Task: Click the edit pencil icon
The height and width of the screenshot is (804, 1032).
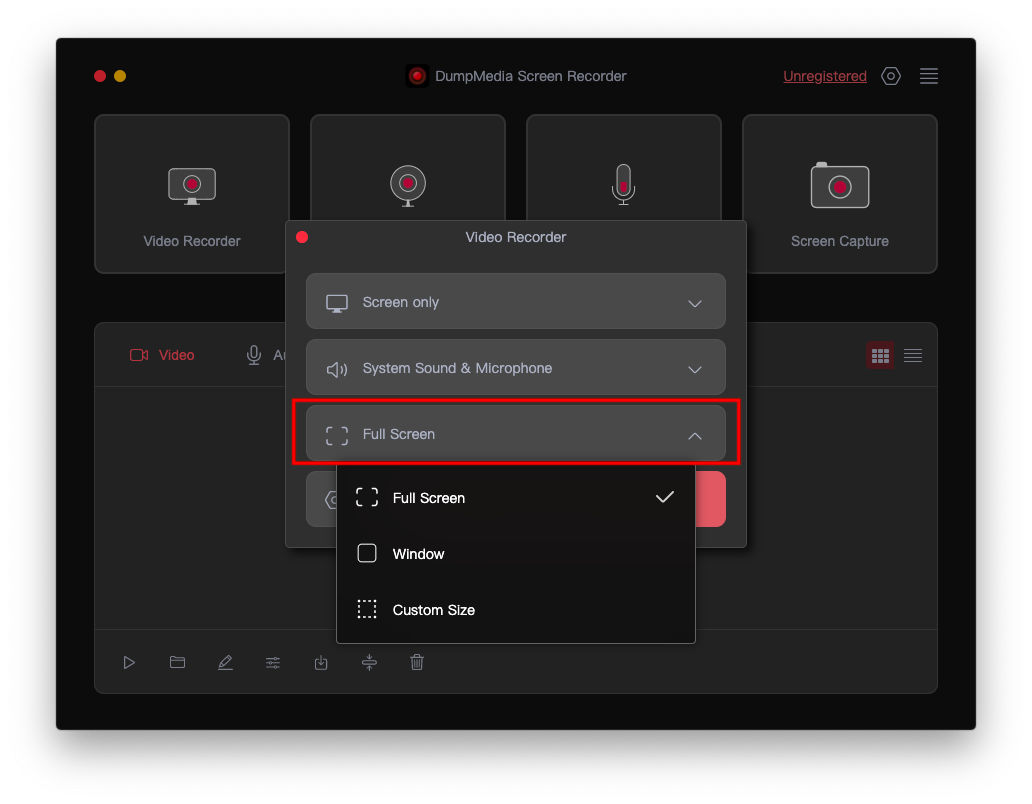Action: coord(225,663)
